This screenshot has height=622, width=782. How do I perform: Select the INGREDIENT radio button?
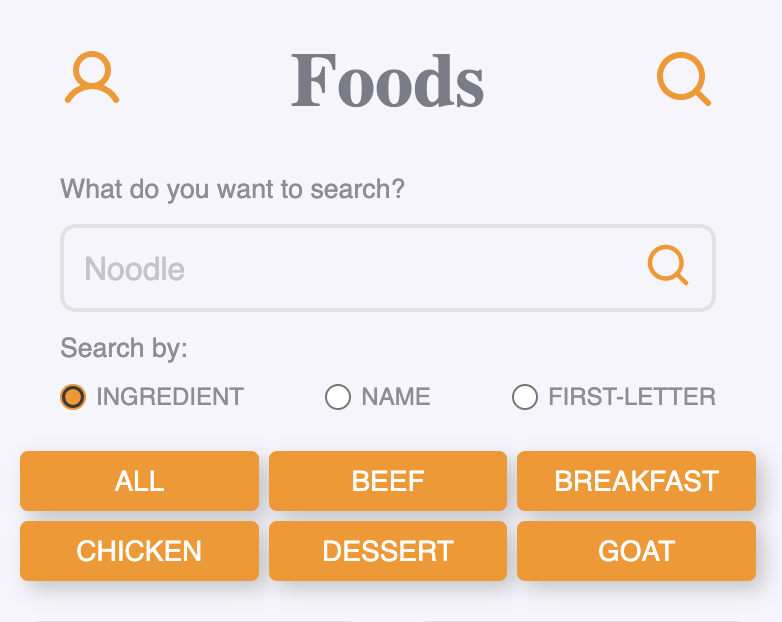click(x=73, y=397)
